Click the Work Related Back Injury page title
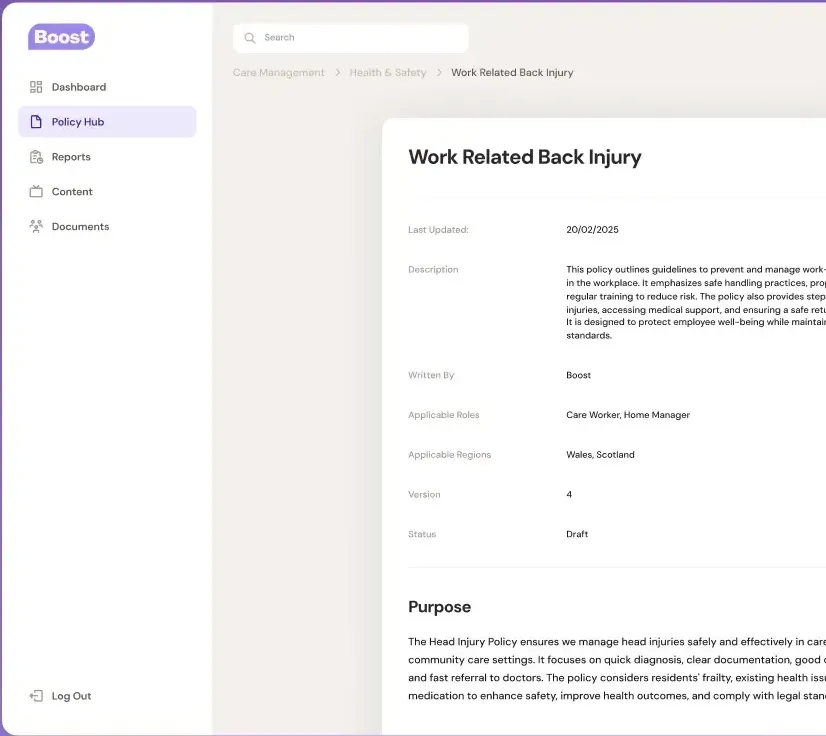Image resolution: width=826 pixels, height=736 pixels. point(525,157)
